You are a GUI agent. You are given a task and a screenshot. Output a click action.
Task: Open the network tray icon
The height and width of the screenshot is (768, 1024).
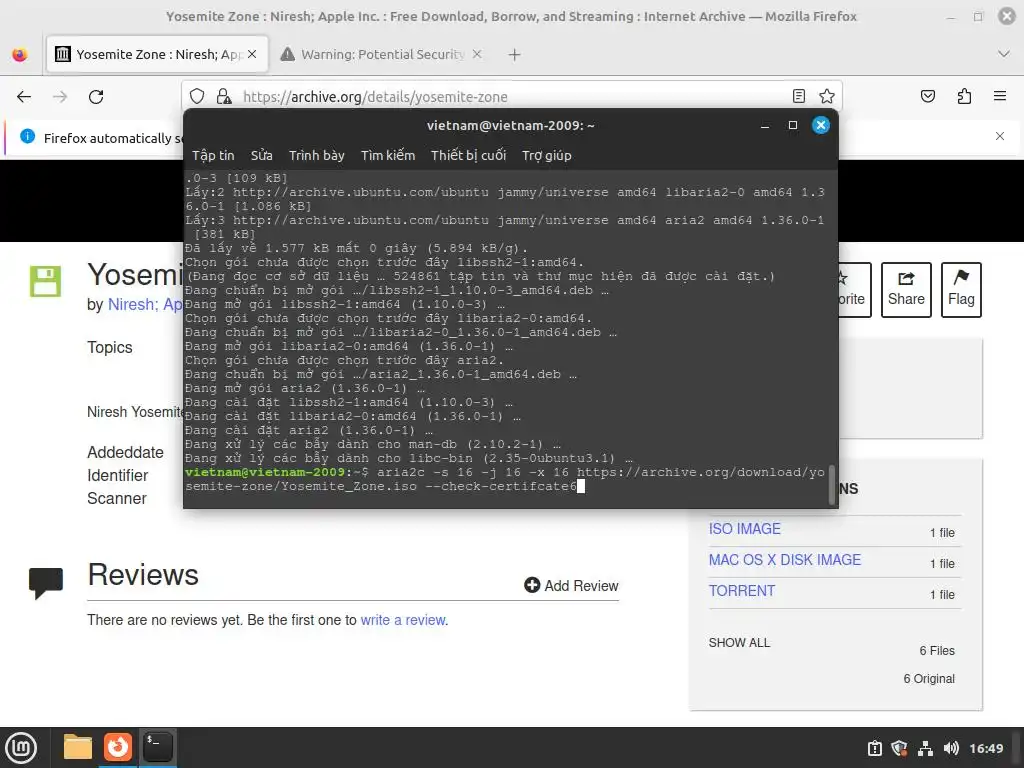(925, 748)
